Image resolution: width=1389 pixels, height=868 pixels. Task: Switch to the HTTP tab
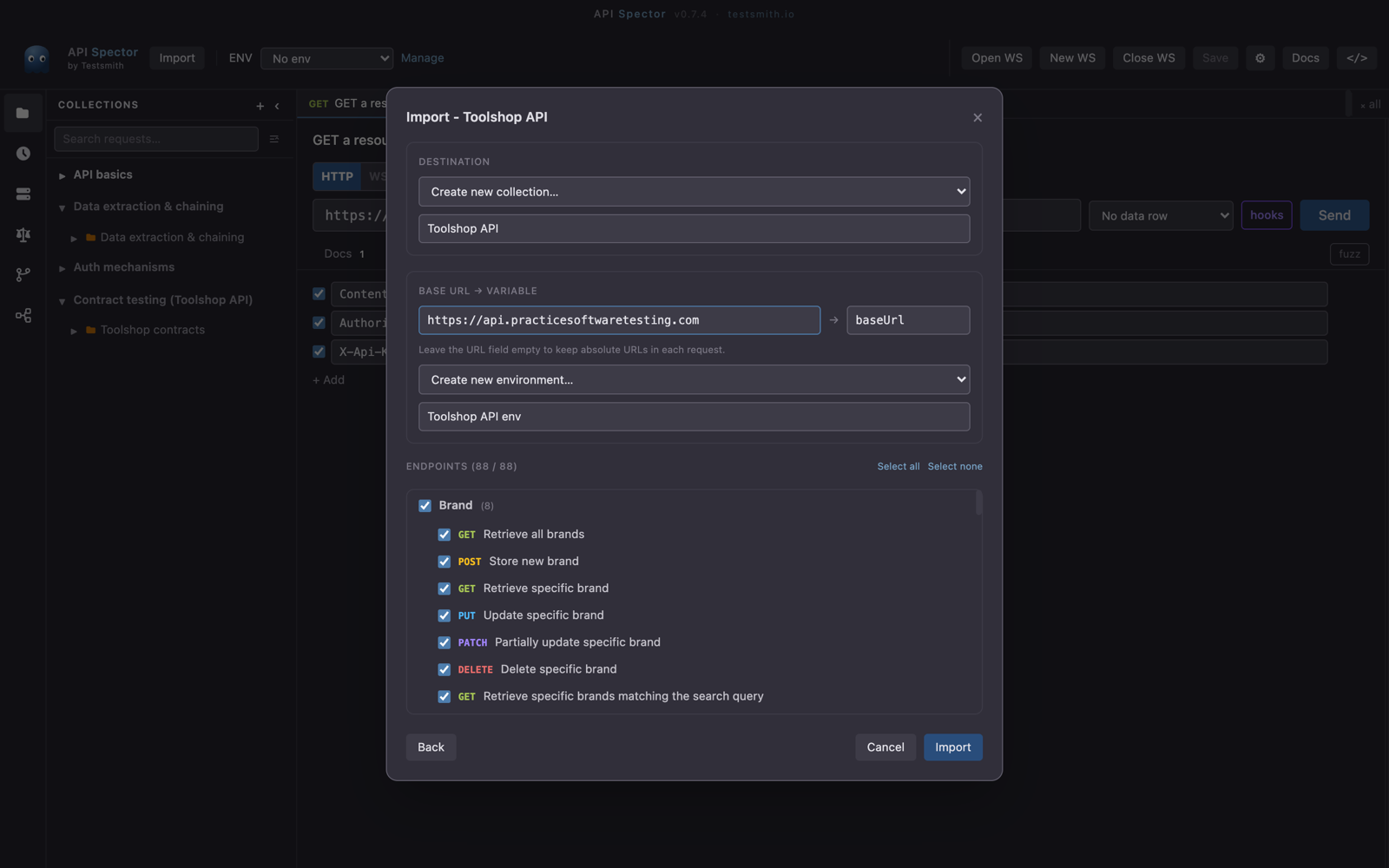(337, 176)
